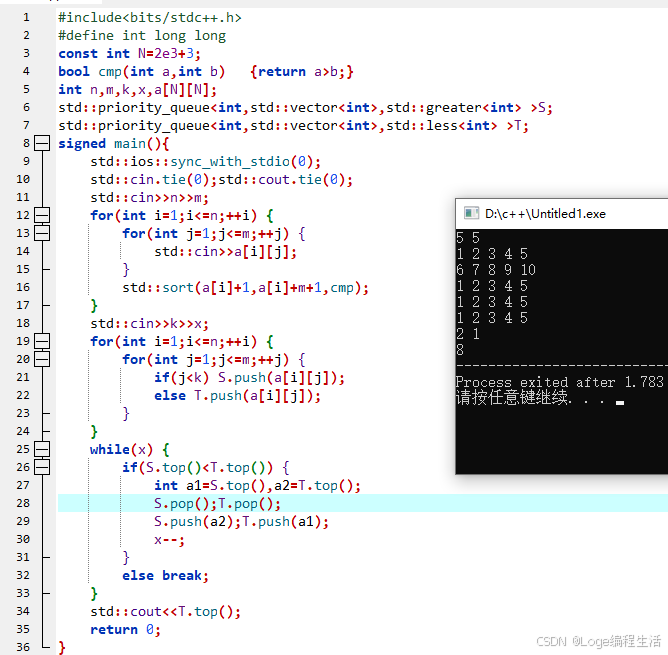Click the 'return 0;' line
The width and height of the screenshot is (668, 655).
(126, 629)
